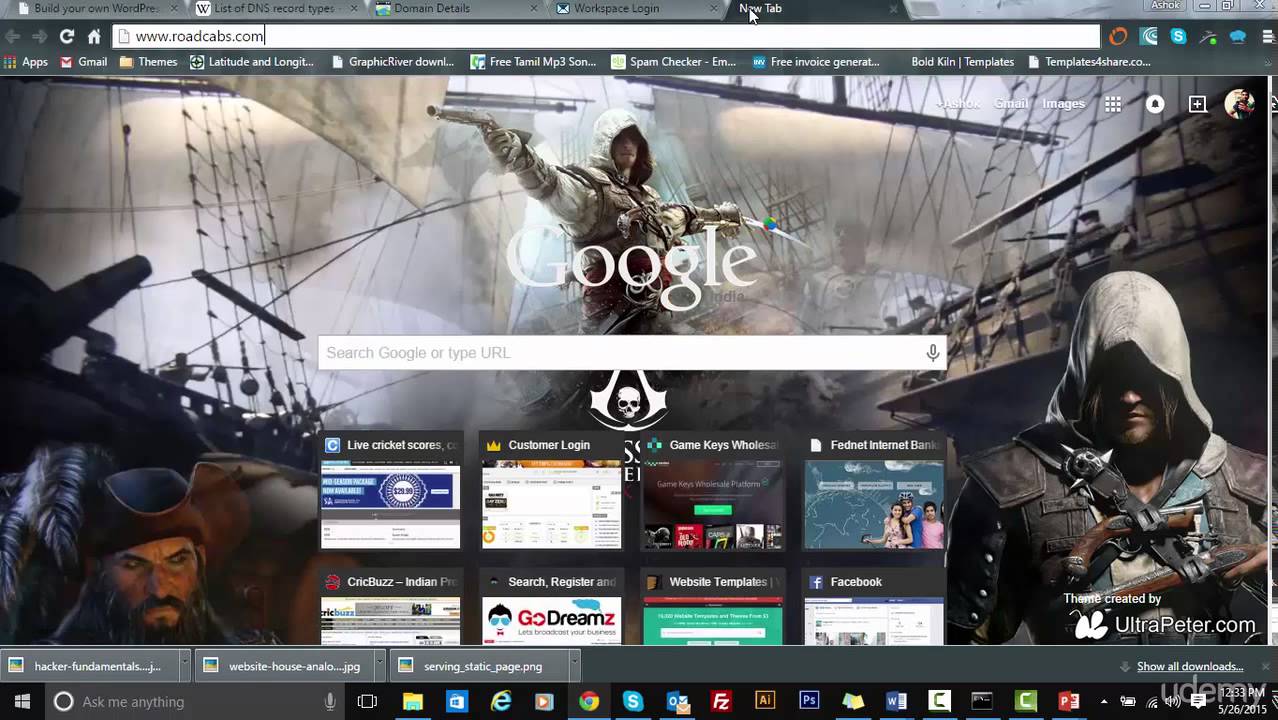The width and height of the screenshot is (1278, 720).
Task: Open Game Keys Wholesale thumbnail
Action: 713,492
